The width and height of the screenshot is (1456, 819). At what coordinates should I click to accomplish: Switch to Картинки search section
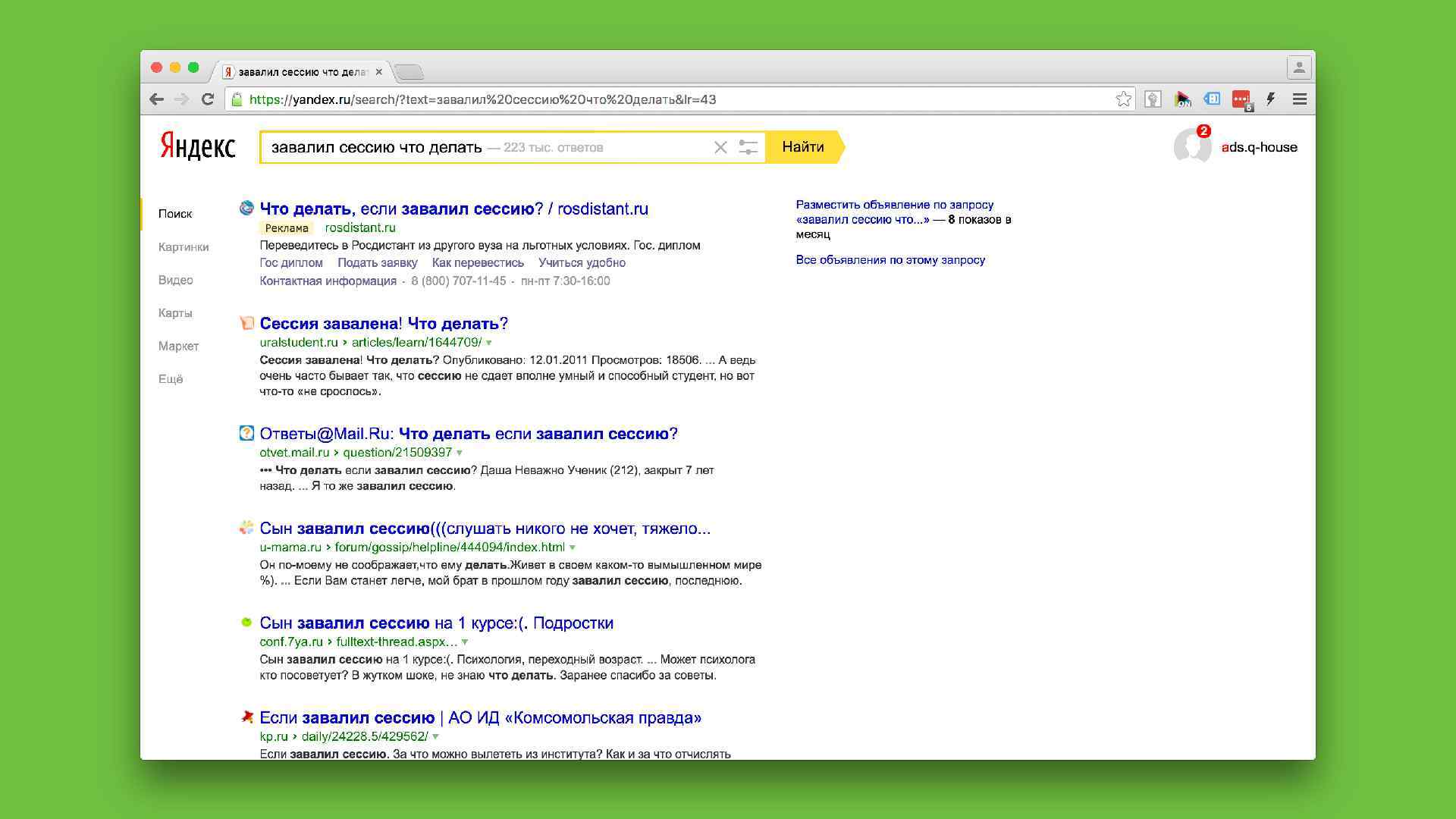point(184,247)
